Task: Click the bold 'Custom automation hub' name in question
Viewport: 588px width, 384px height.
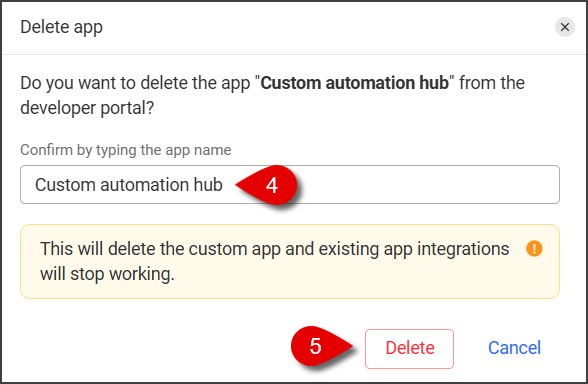Action: coord(354,83)
